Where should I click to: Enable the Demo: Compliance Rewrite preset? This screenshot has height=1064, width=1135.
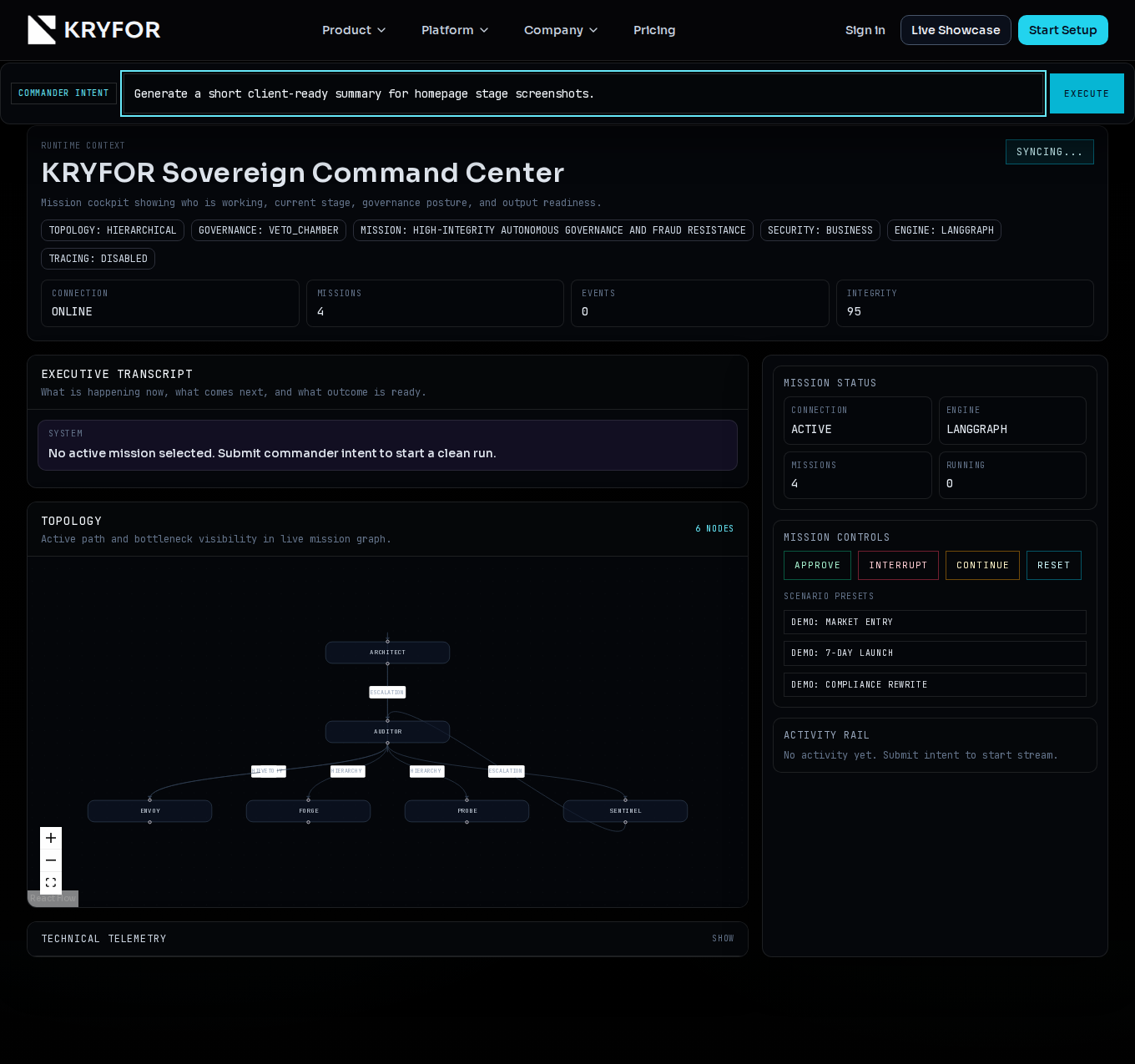[935, 684]
